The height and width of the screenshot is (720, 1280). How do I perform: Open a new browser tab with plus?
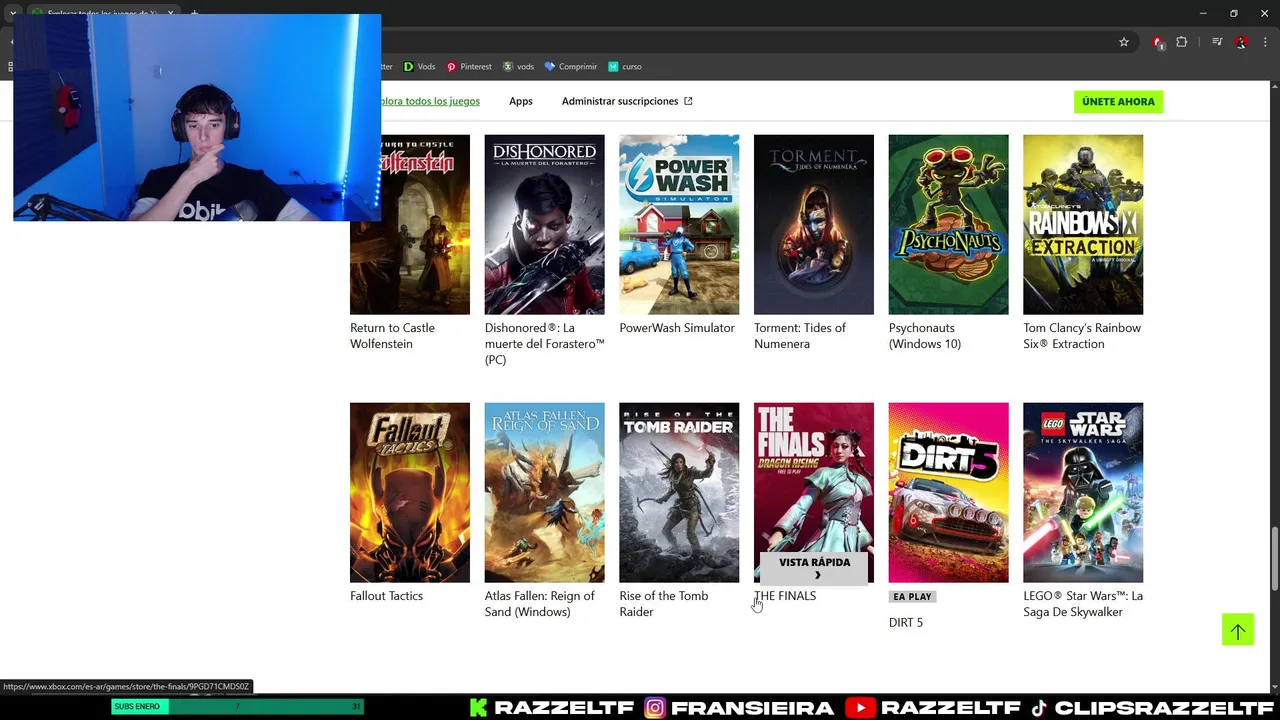coord(194,13)
